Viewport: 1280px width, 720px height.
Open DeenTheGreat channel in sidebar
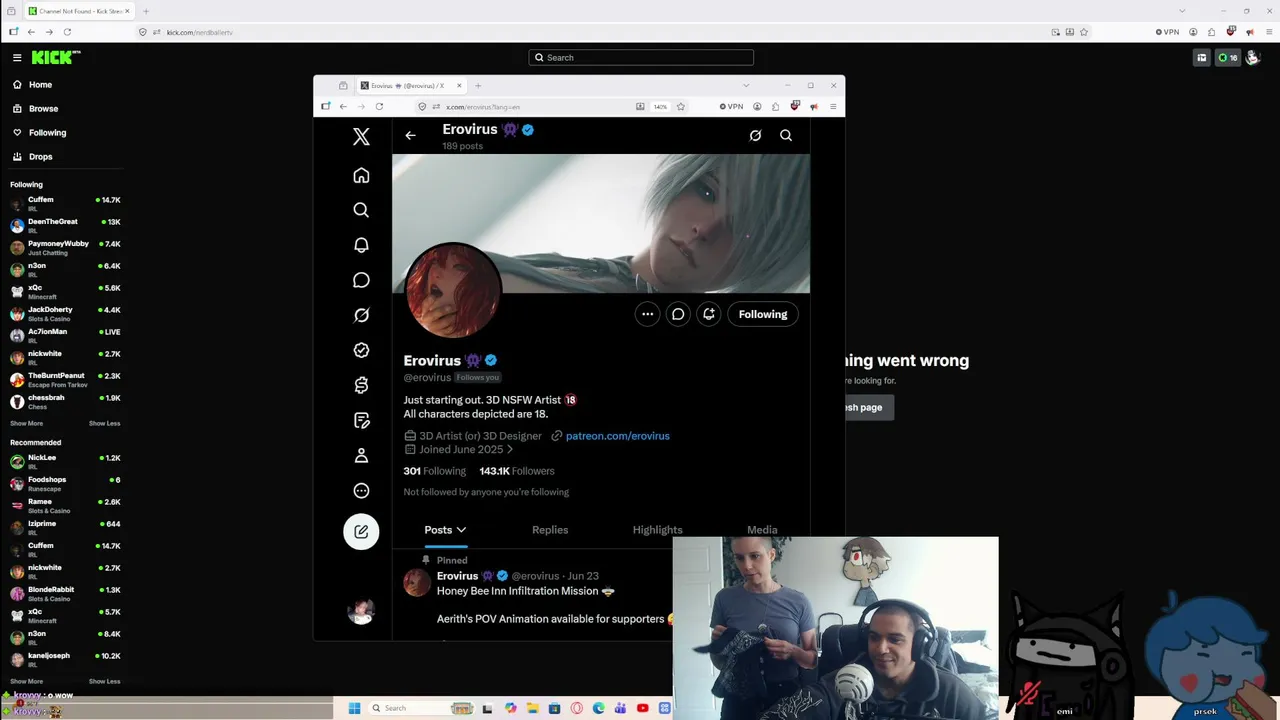tap(65, 225)
